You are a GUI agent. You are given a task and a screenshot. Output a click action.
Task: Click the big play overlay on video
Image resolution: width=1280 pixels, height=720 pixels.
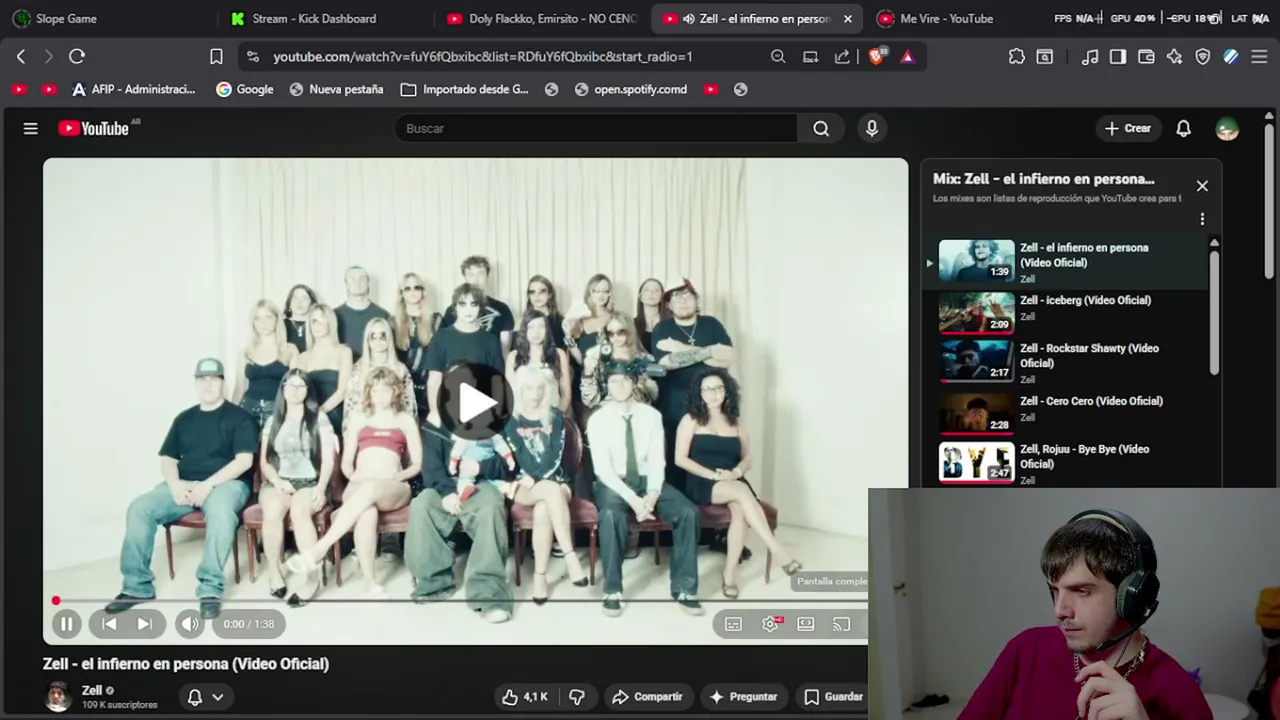(476, 402)
